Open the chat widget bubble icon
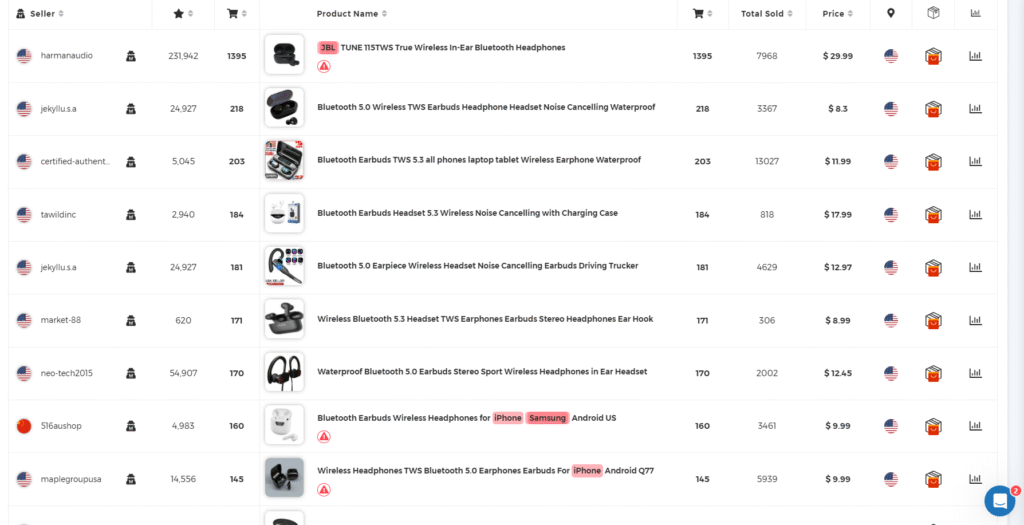Image resolution: width=1024 pixels, height=525 pixels. 999,500
